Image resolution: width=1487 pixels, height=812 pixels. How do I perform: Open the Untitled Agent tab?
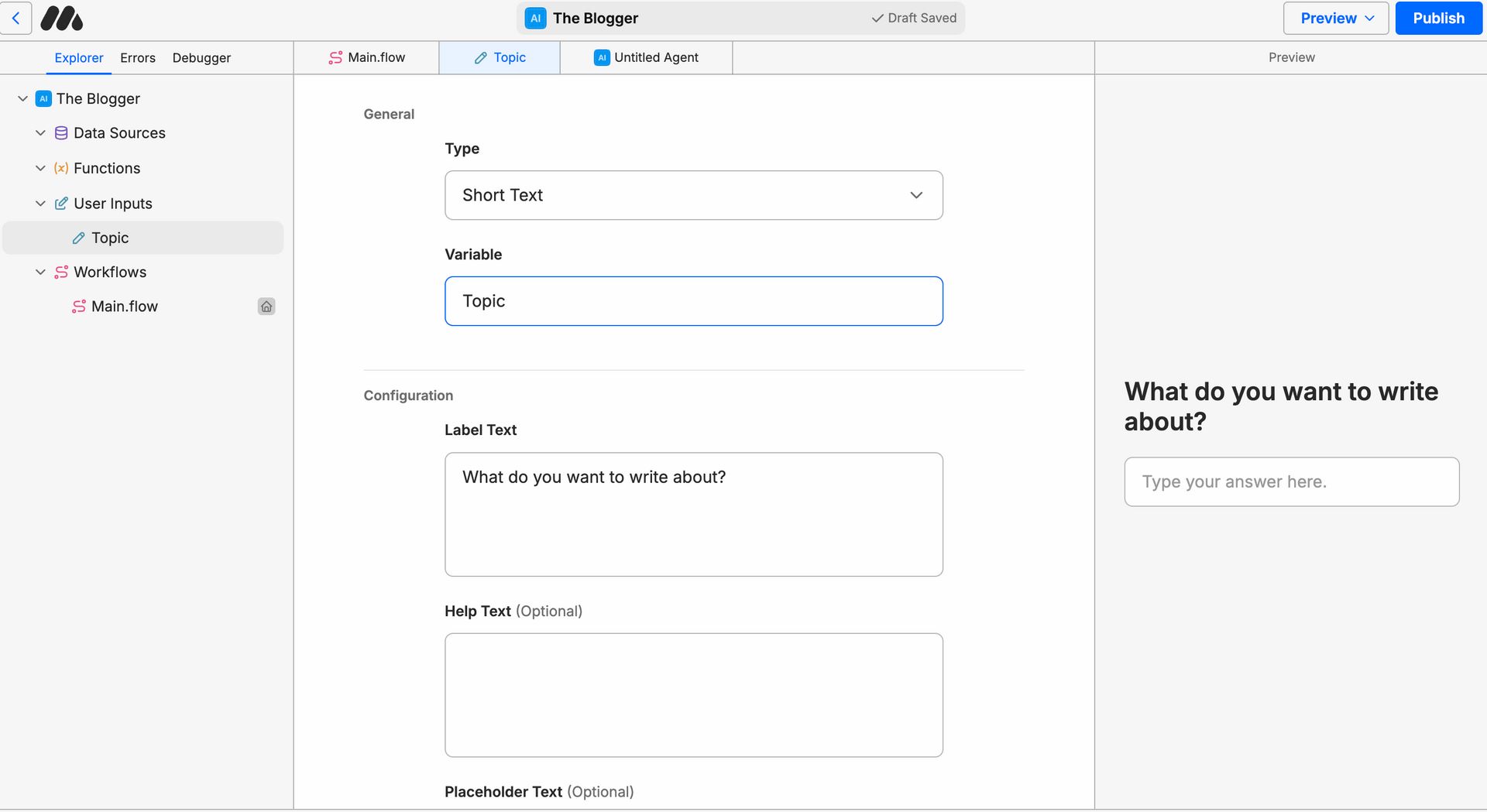pos(646,58)
